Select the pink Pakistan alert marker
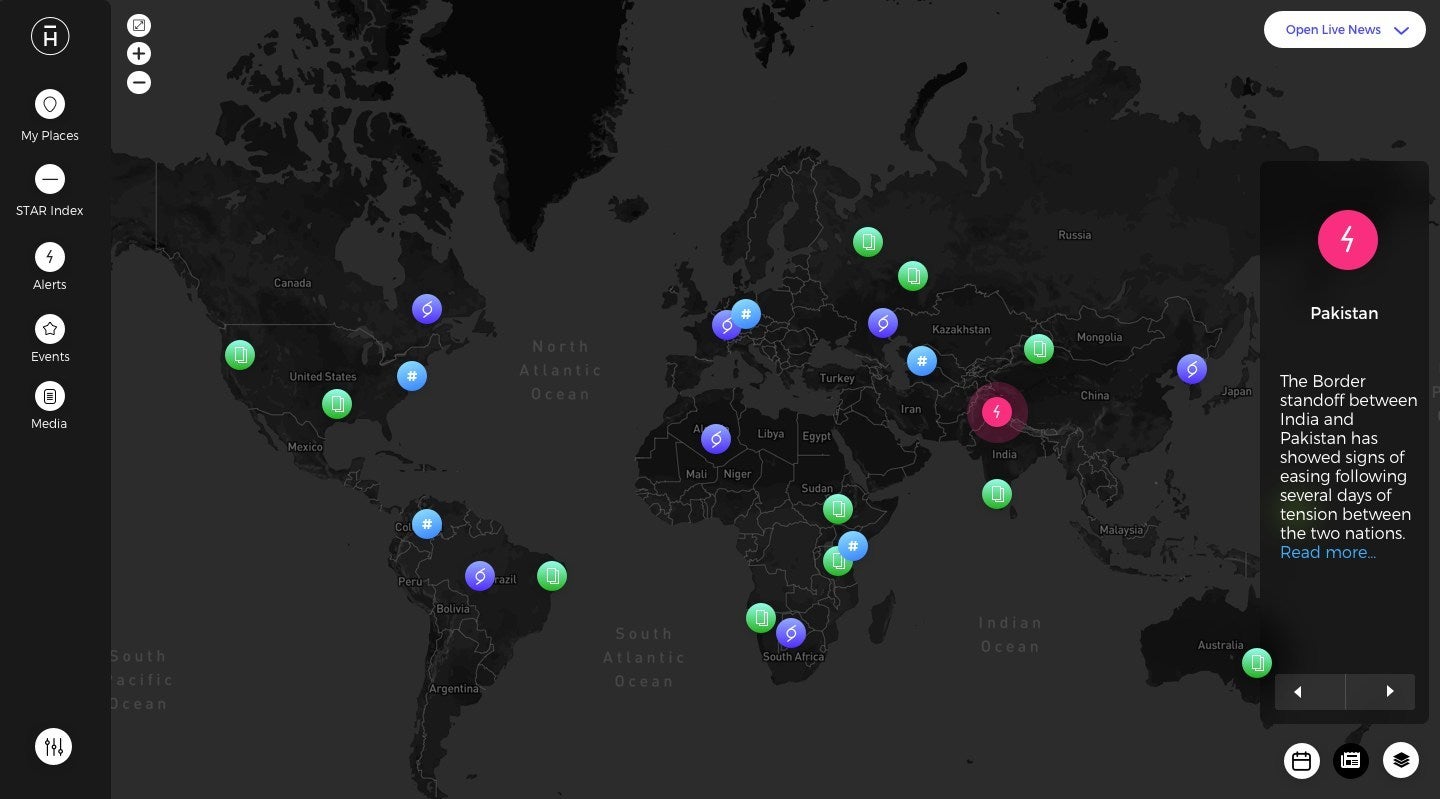This screenshot has width=1440, height=799. [x=996, y=412]
